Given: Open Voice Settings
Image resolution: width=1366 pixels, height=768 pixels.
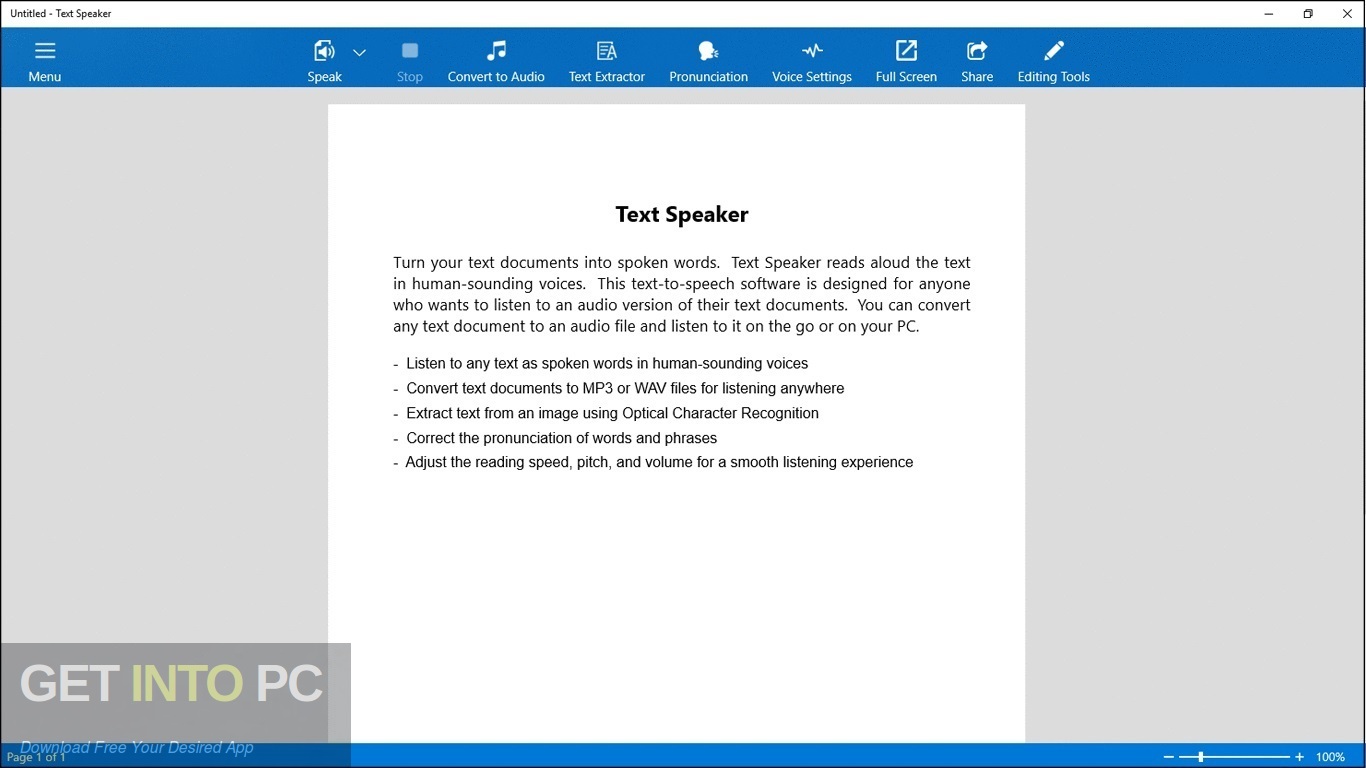Looking at the screenshot, I should pyautogui.click(x=812, y=60).
